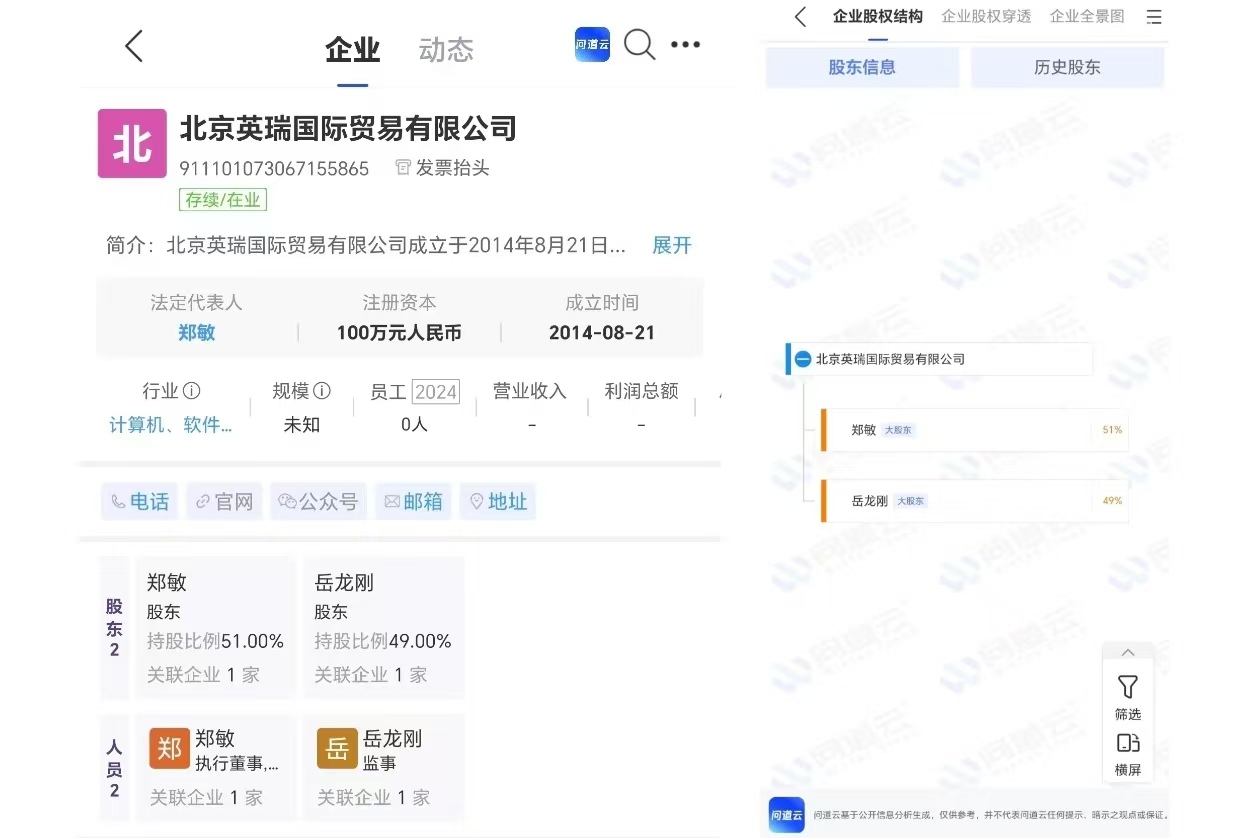This screenshot has height=838, width=1242.
Task: Expand the company 简介 with 展开
Action: click(671, 245)
